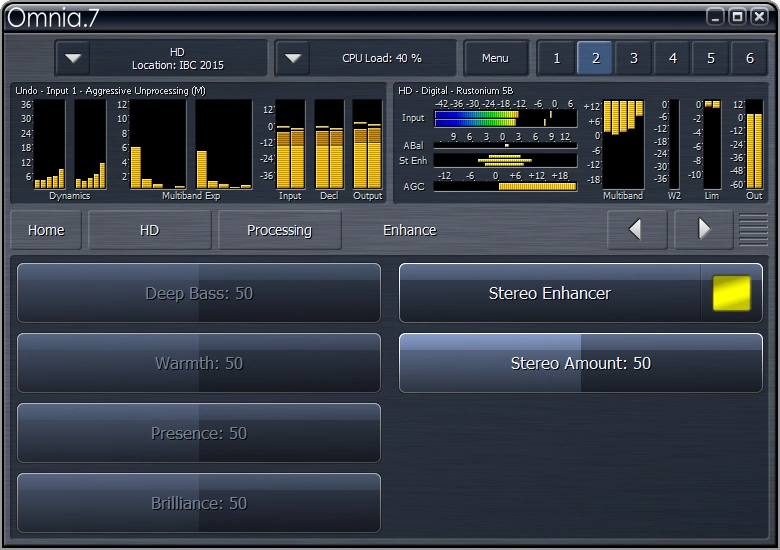The height and width of the screenshot is (550, 780).
Task: Click the Undo Output meter
Action: coord(368,144)
